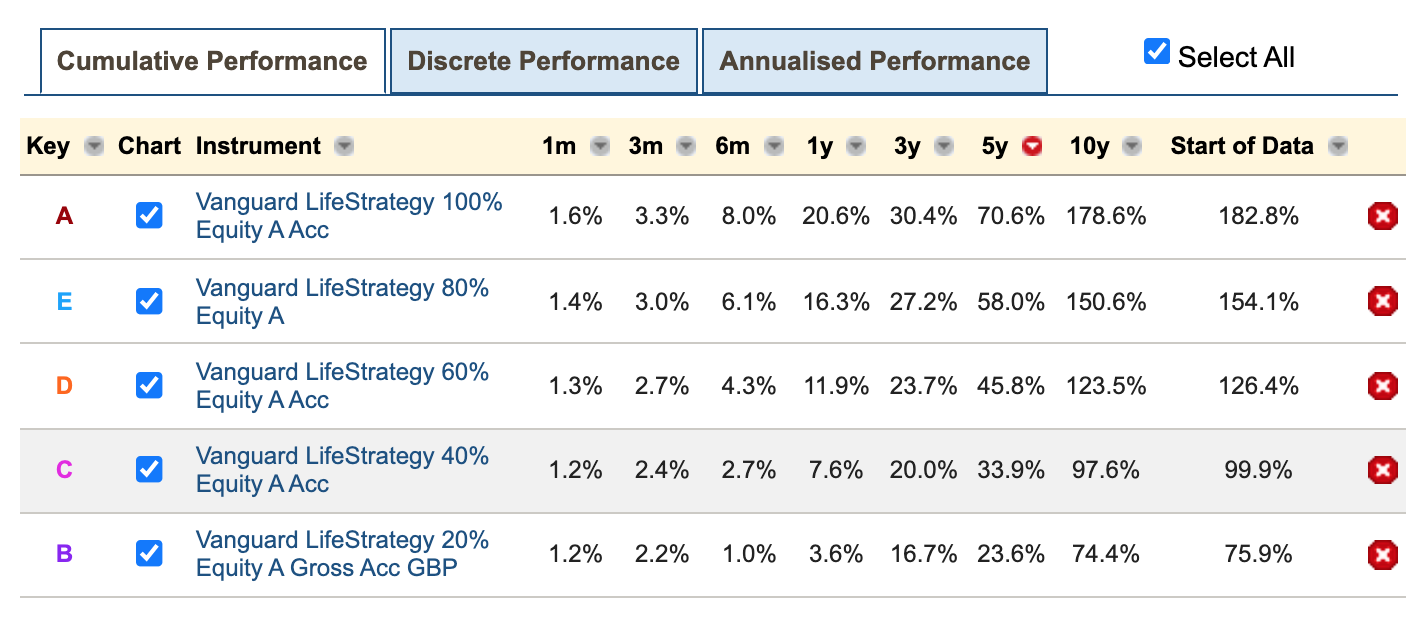1420x618 pixels.
Task: Click red remove icon for 80% Equity
Action: pos(1382,301)
